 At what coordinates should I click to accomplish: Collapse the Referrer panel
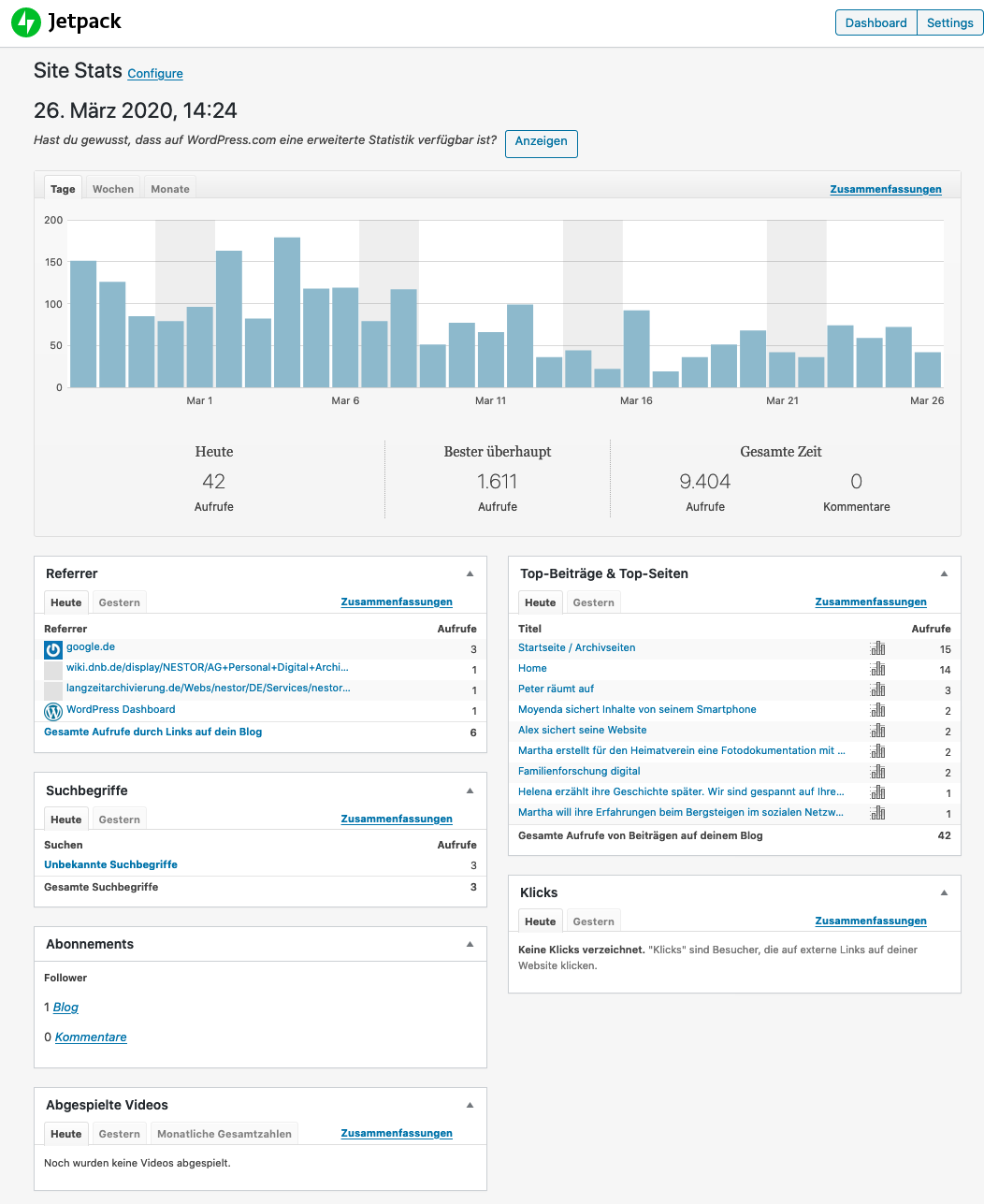click(470, 573)
